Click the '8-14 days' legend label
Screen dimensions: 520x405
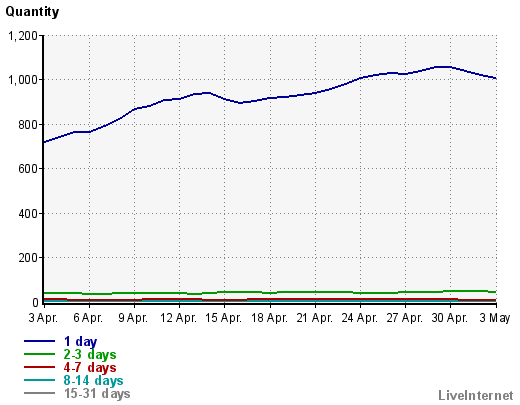(x=93, y=380)
